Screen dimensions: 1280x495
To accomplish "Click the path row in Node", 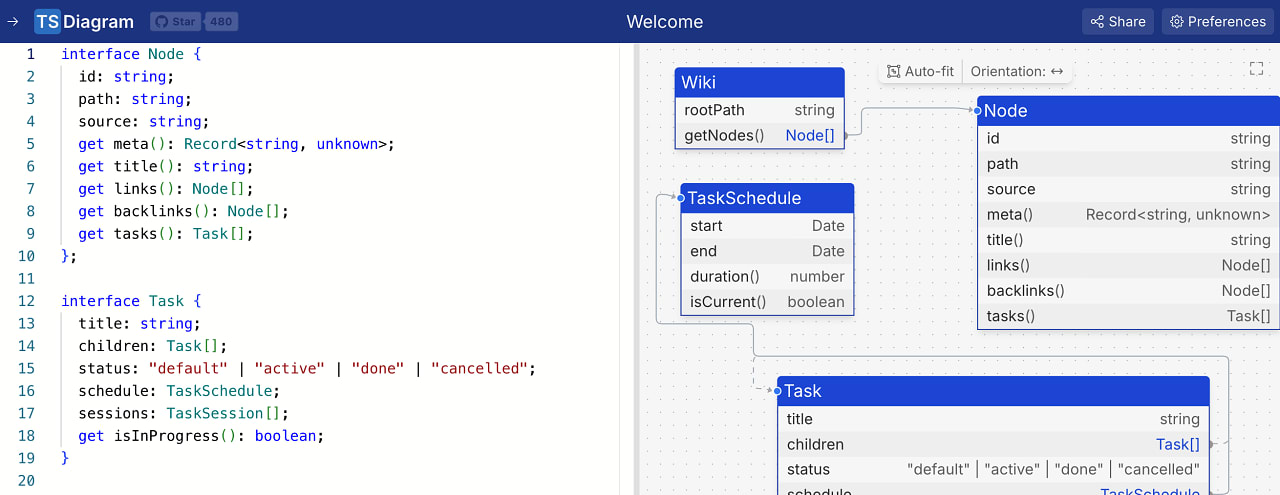I will pyautogui.click(x=1128, y=164).
